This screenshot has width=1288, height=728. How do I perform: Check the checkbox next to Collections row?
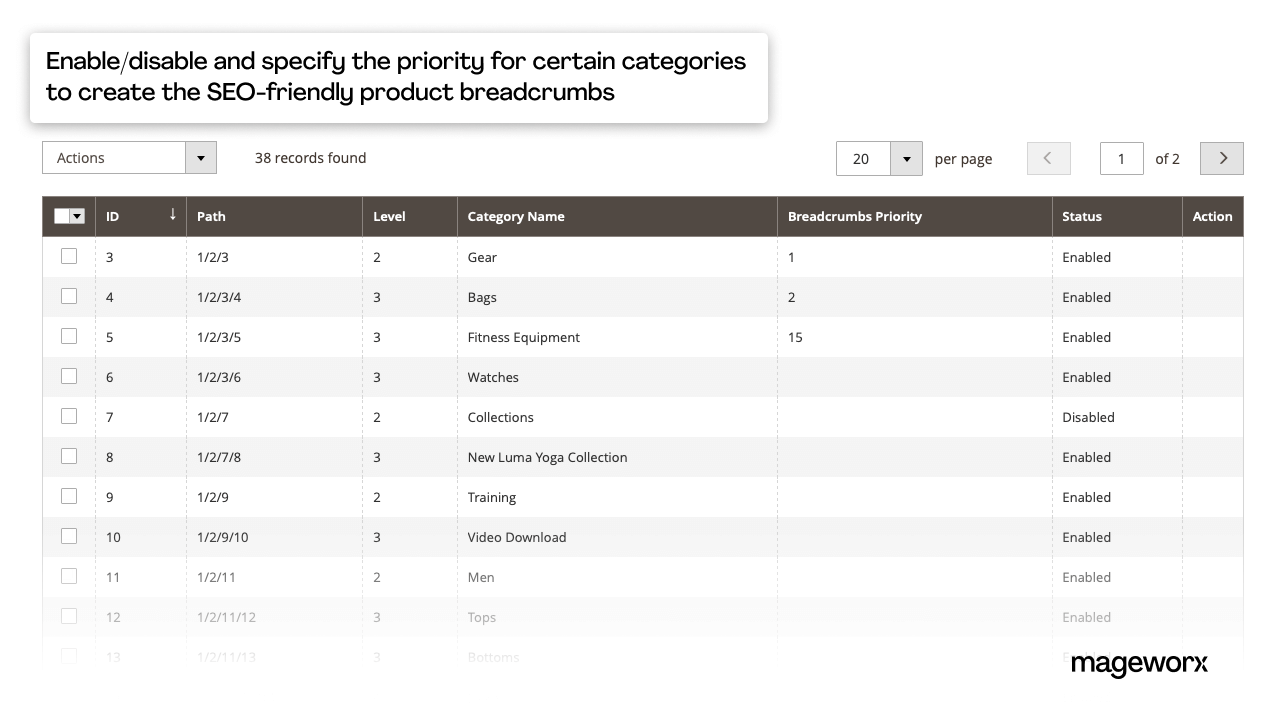point(68,416)
